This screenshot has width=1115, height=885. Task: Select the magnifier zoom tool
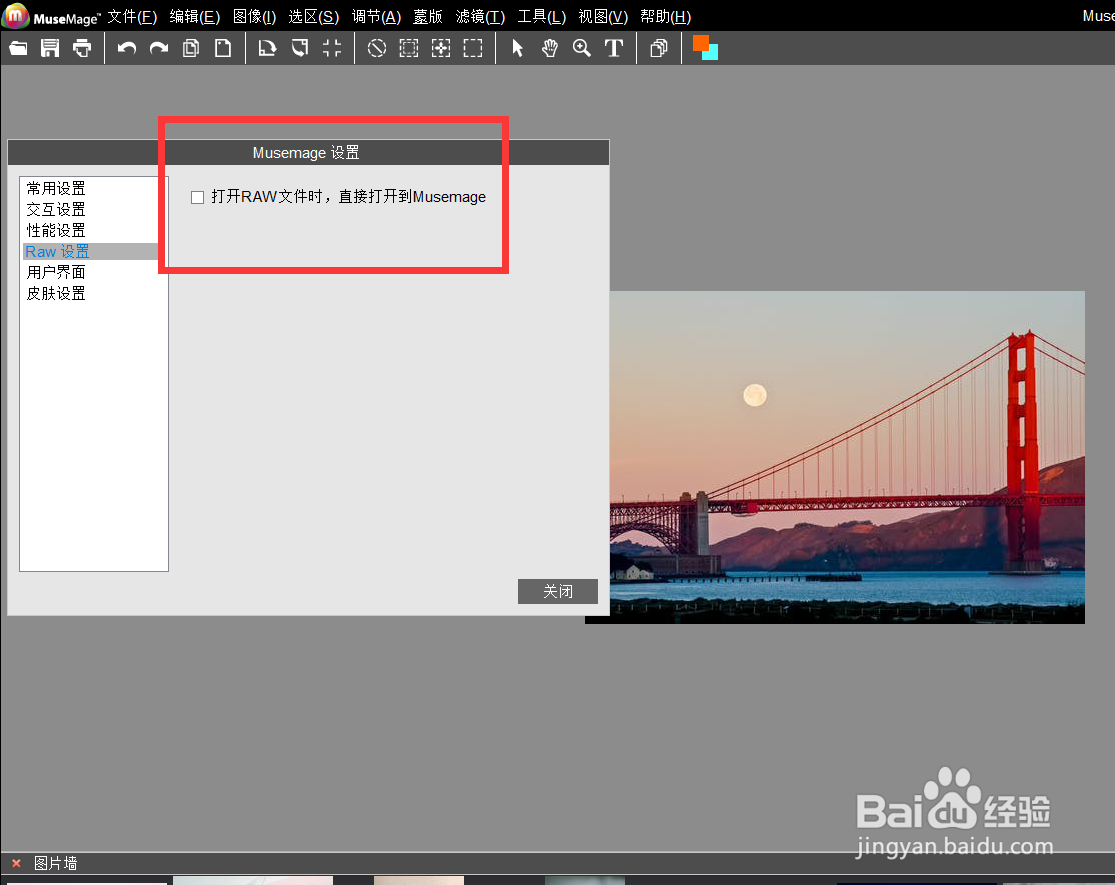click(x=582, y=48)
